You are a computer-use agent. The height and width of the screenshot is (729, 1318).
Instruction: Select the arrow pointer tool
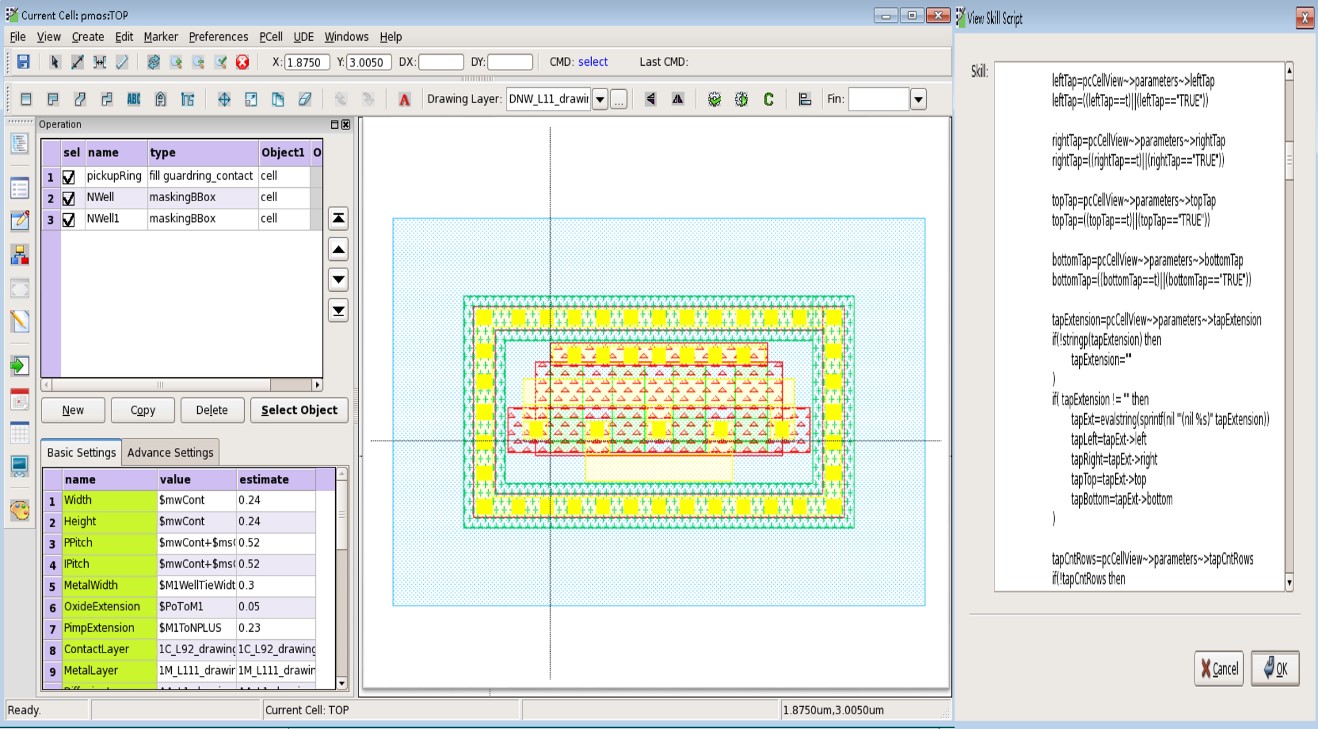[x=55, y=62]
